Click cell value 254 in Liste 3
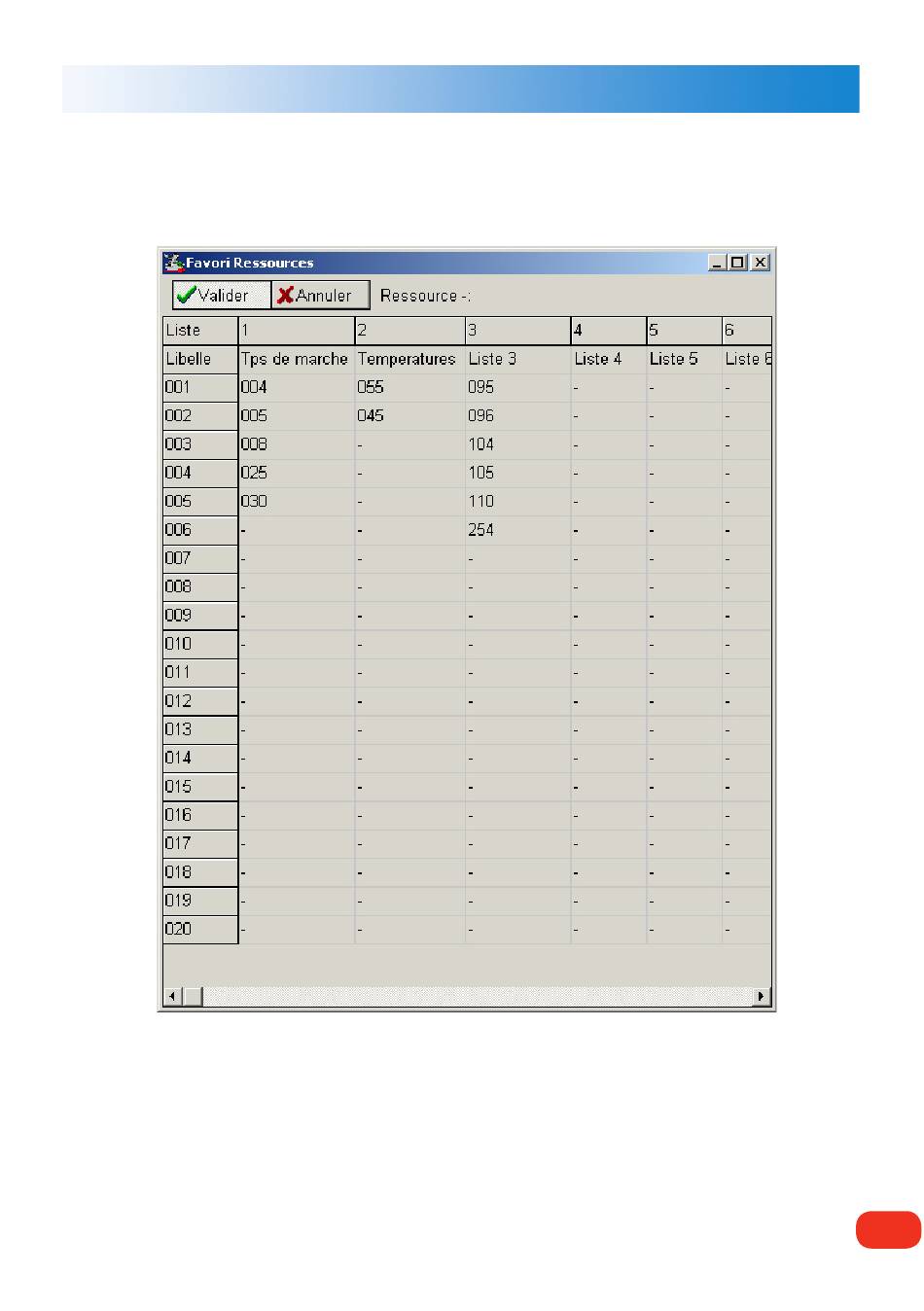Screen dimensions: 924x1311 click(x=518, y=530)
